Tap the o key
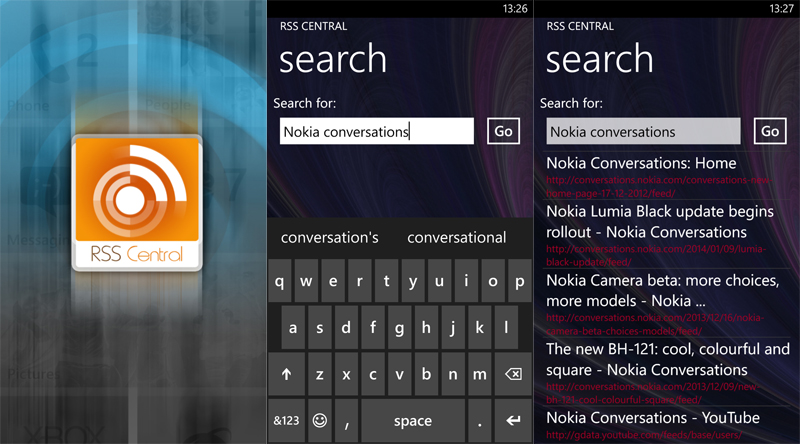800x444 pixels. (x=493, y=281)
